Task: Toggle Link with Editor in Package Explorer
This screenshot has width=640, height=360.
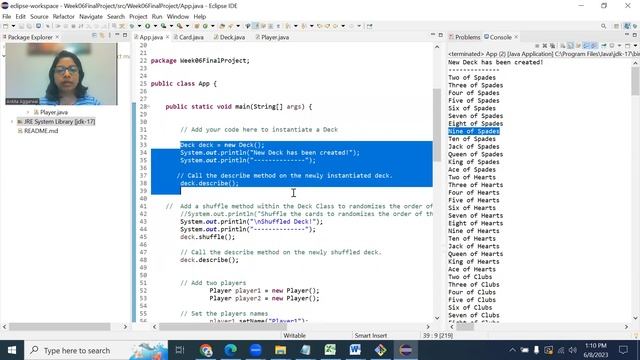Action: point(102,36)
